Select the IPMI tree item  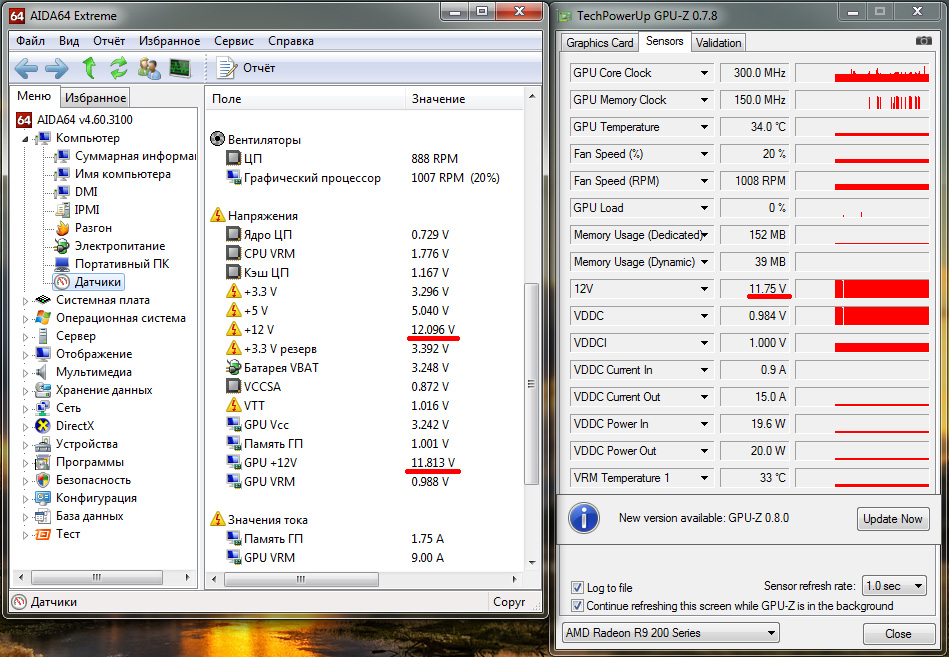(x=77, y=210)
